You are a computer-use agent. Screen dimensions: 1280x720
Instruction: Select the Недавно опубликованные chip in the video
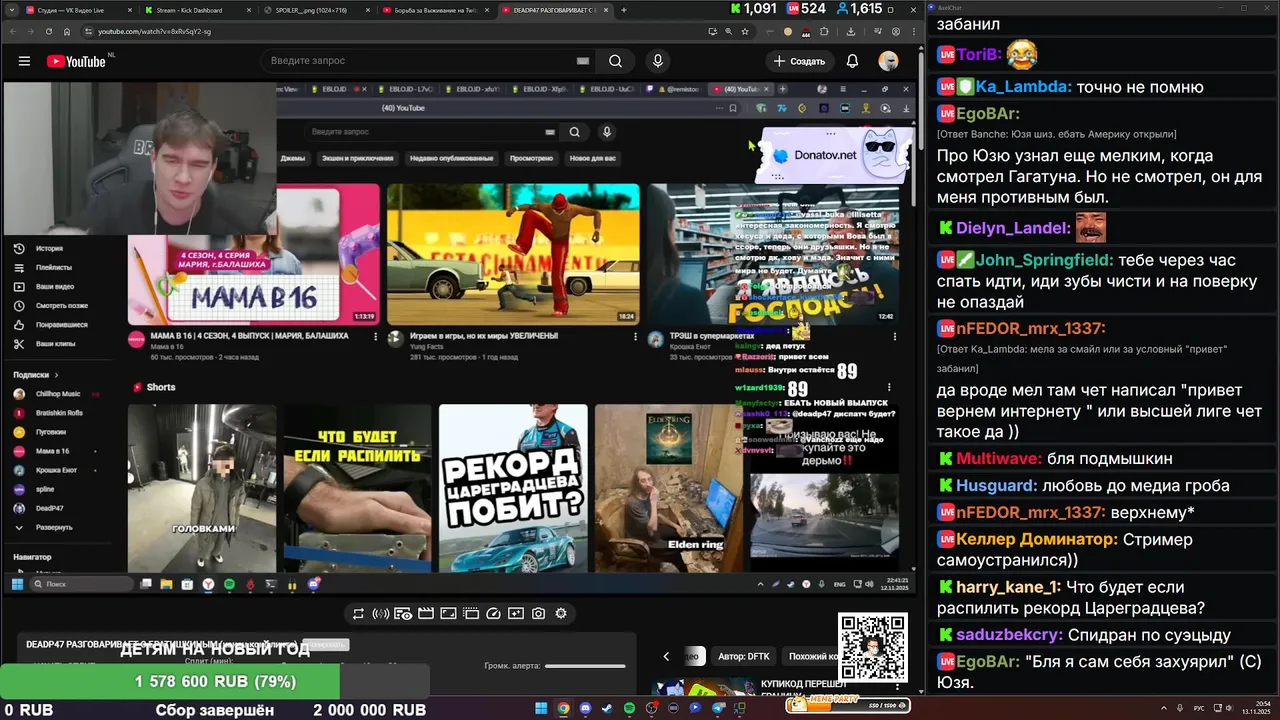(451, 158)
